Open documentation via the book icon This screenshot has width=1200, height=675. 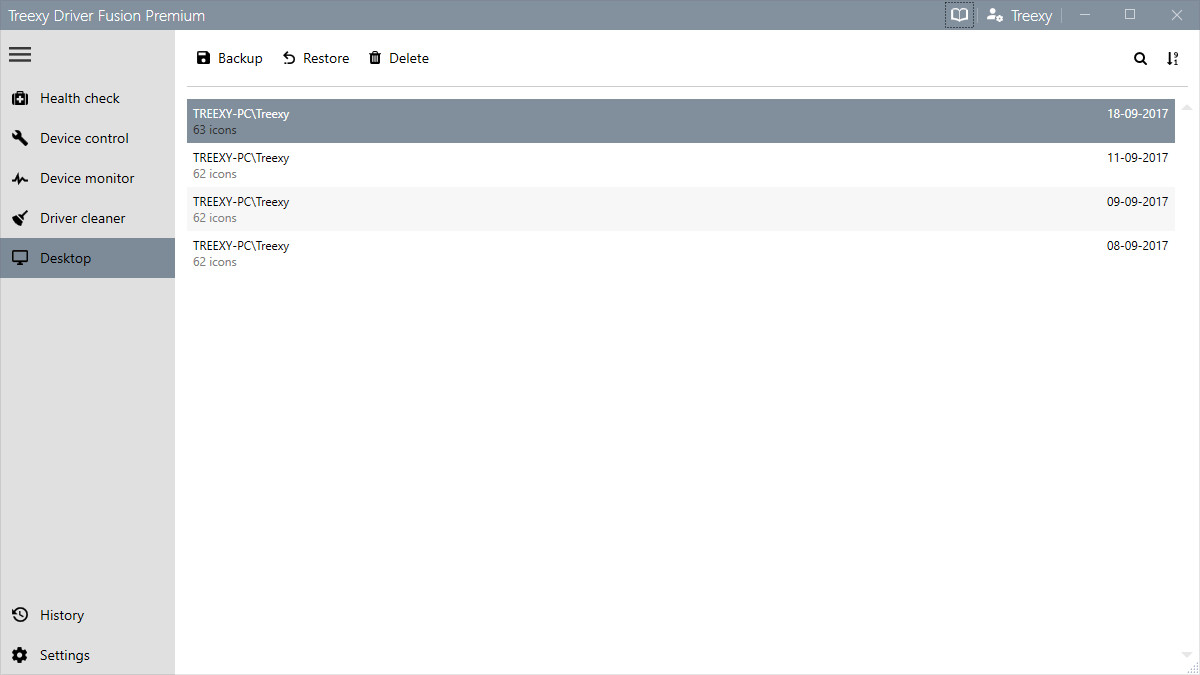coord(959,15)
